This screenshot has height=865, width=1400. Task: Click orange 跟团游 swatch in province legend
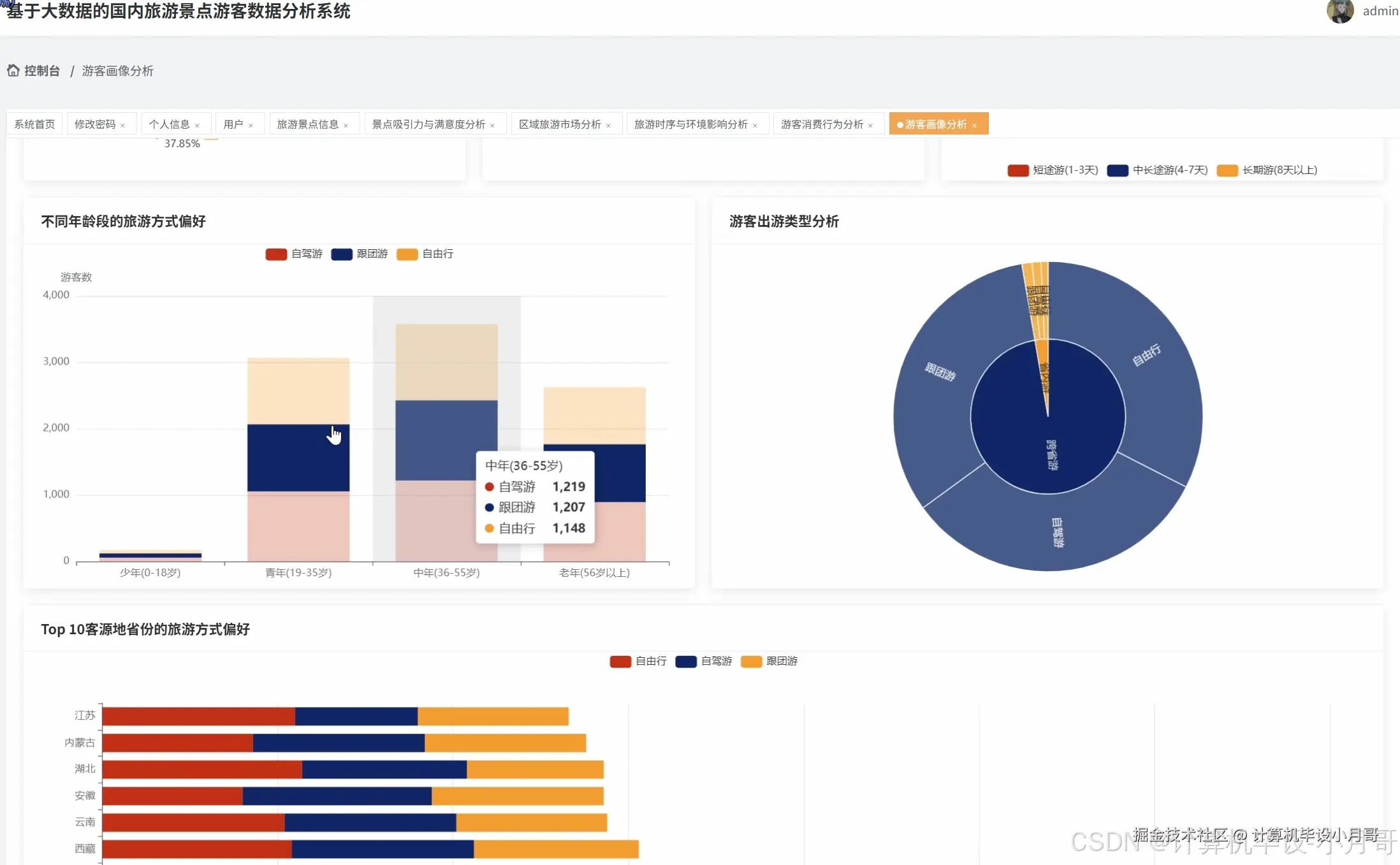(x=751, y=662)
